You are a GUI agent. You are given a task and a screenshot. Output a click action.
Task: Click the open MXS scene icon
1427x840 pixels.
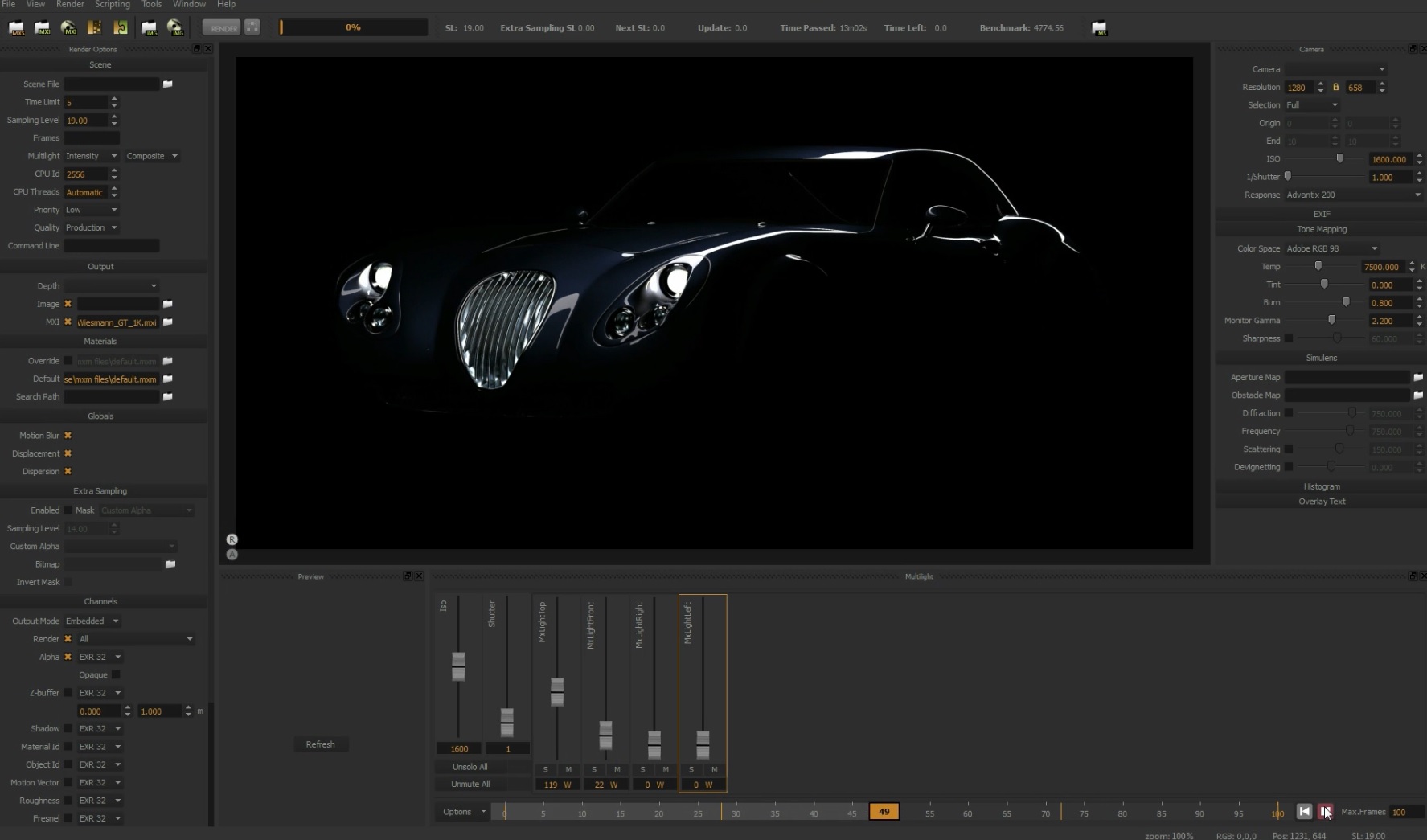point(16,28)
